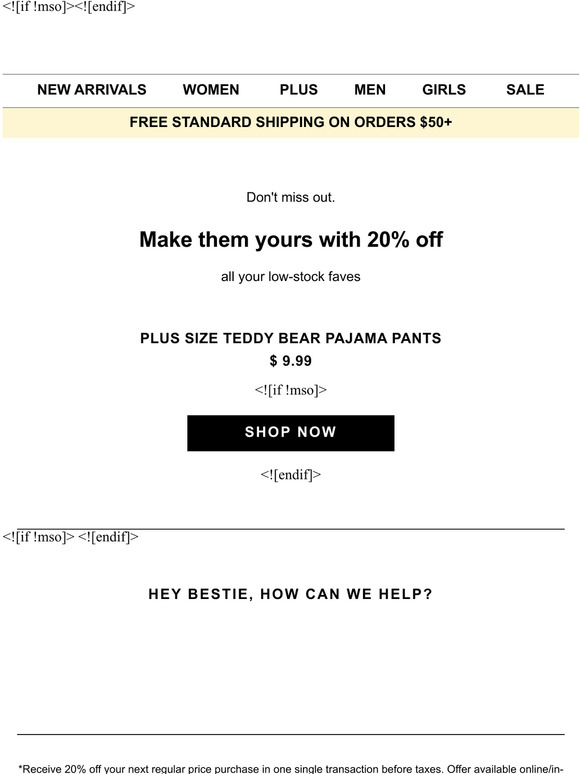Hit the black SHOP NOW button
The height and width of the screenshot is (774, 580).
291,433
